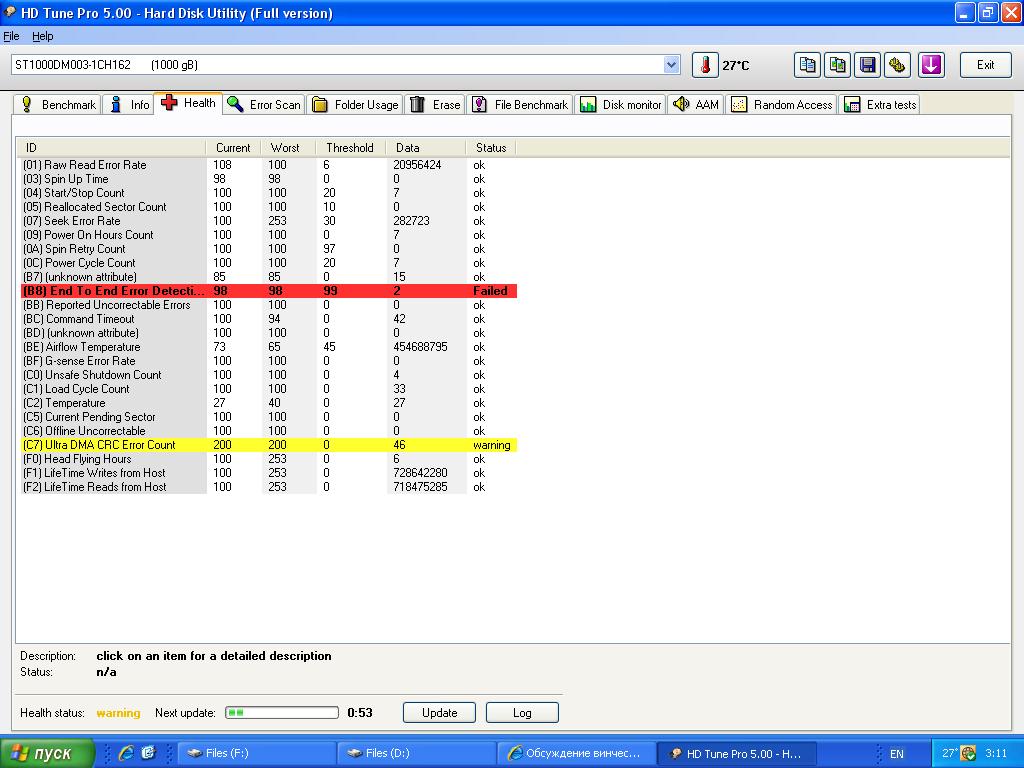
Task: Select the Health tab
Action: coord(189,103)
